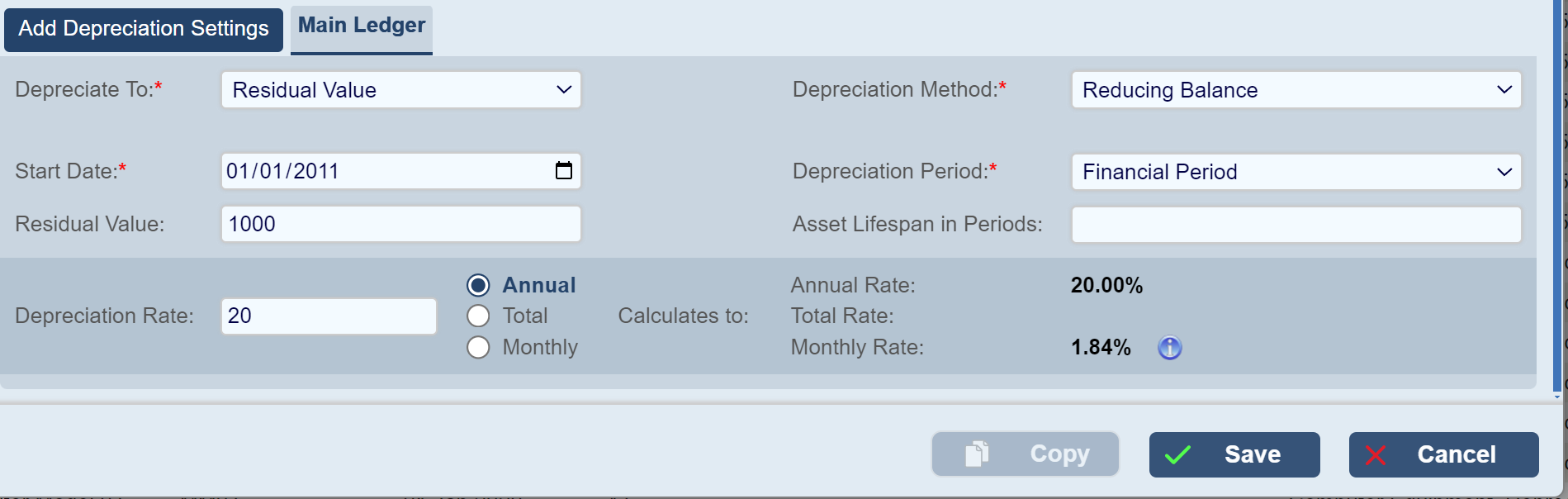Expand the Depreciation Method dropdown
Screen dimensions: 1568x499
point(1296,90)
